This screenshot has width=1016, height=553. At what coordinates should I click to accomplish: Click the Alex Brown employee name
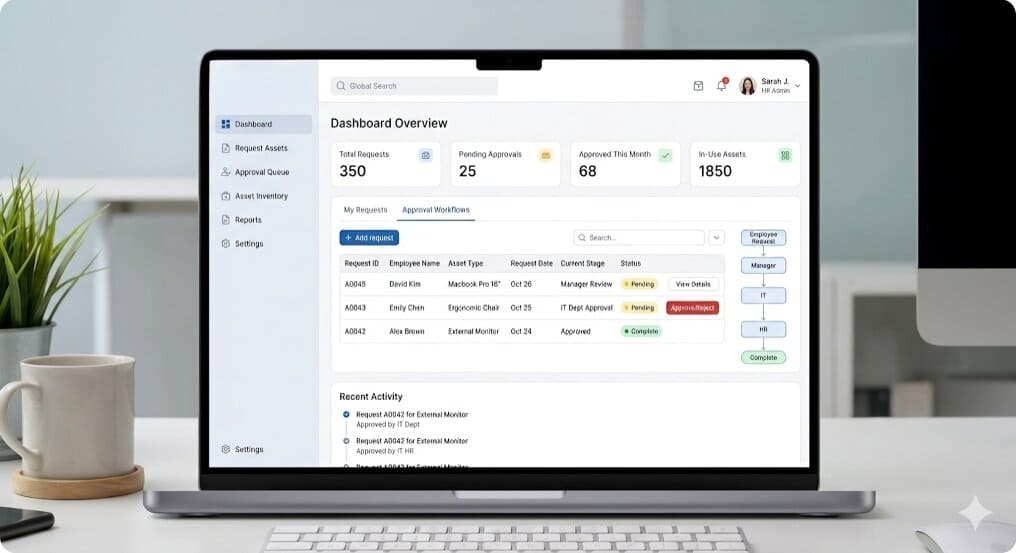[407, 331]
